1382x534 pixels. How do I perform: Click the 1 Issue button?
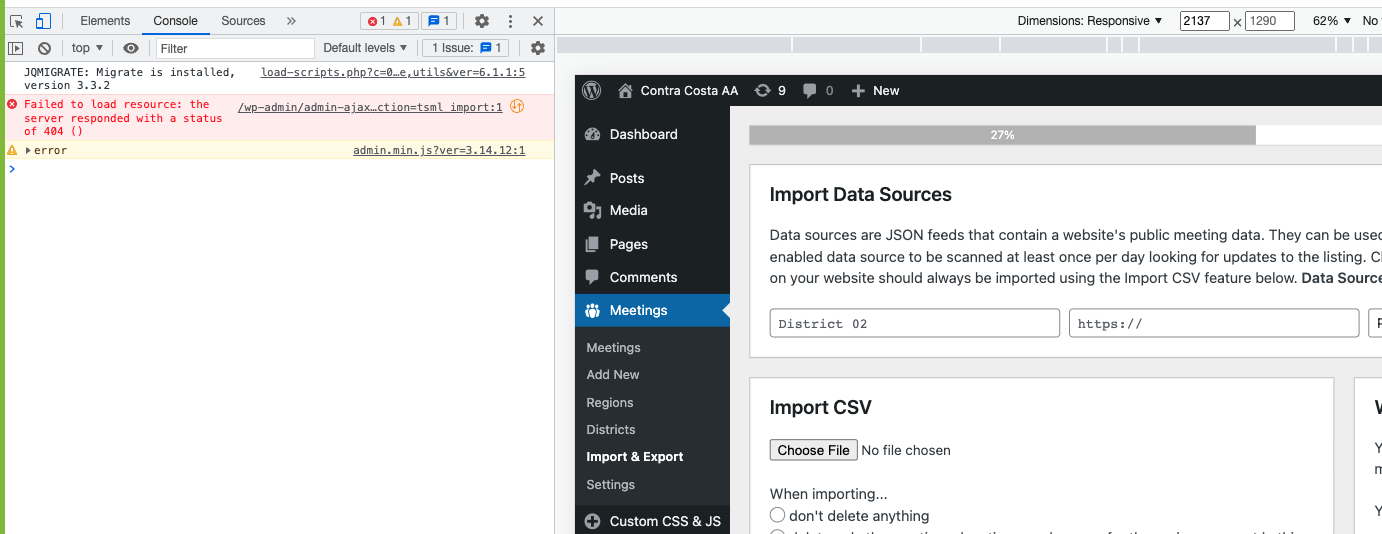[466, 48]
